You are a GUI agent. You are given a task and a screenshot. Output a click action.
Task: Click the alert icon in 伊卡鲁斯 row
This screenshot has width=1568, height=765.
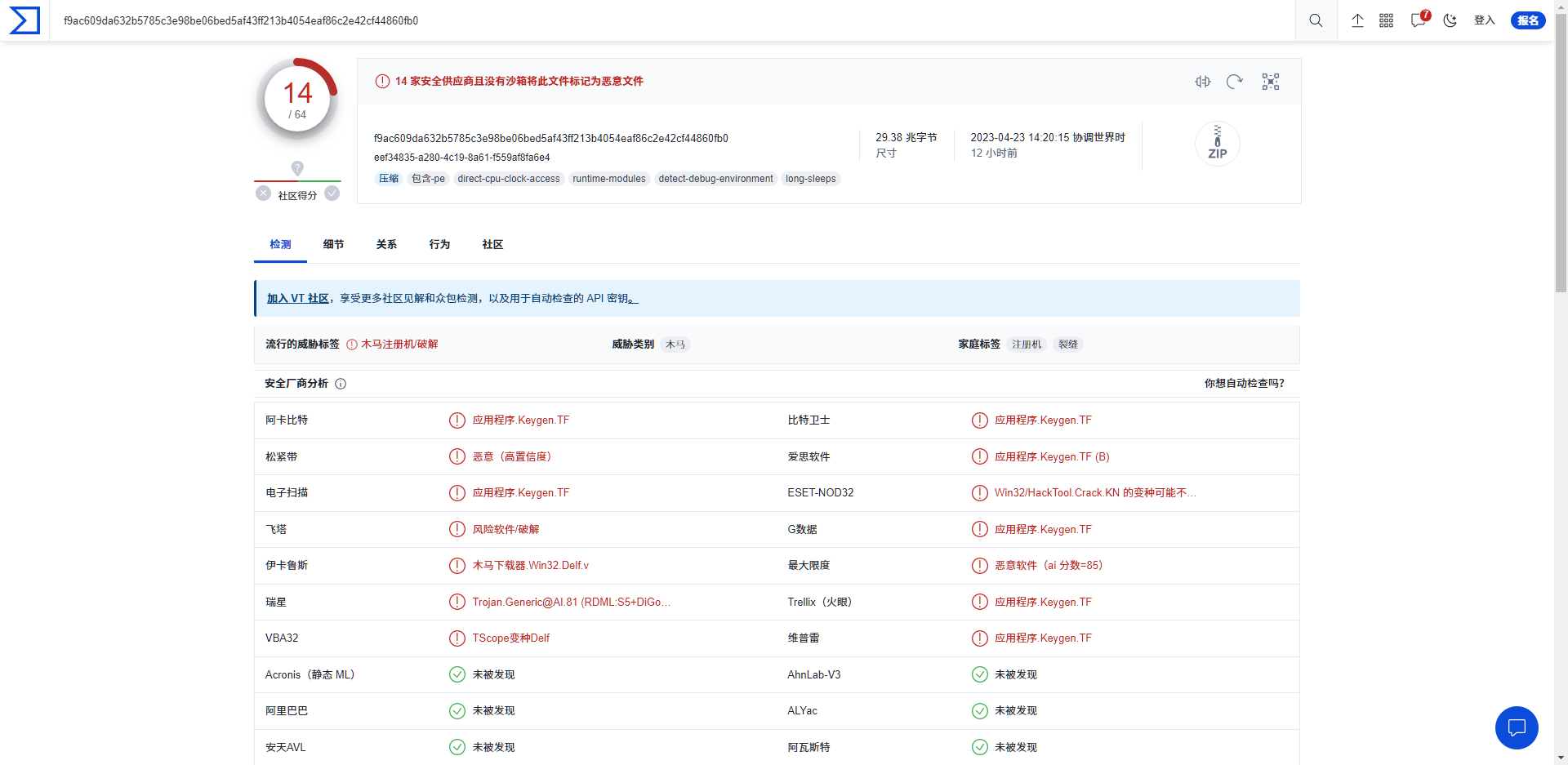457,566
